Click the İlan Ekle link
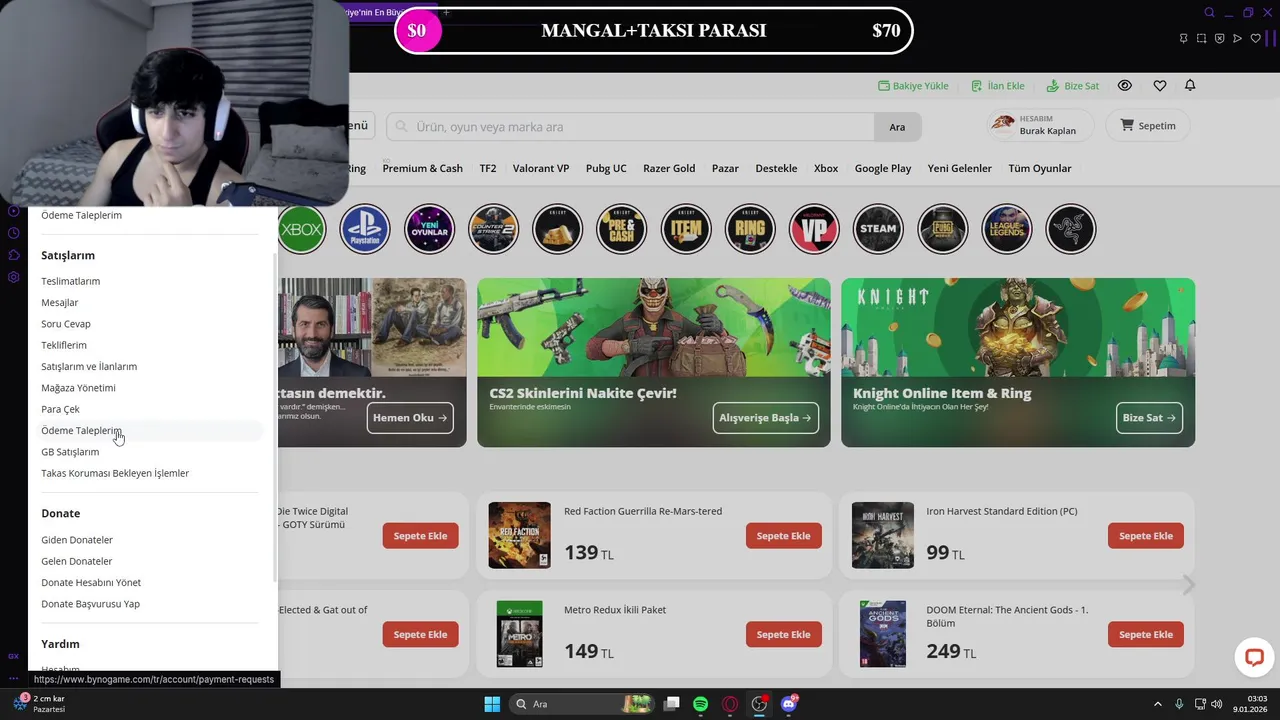Image resolution: width=1280 pixels, height=720 pixels. click(x=998, y=86)
